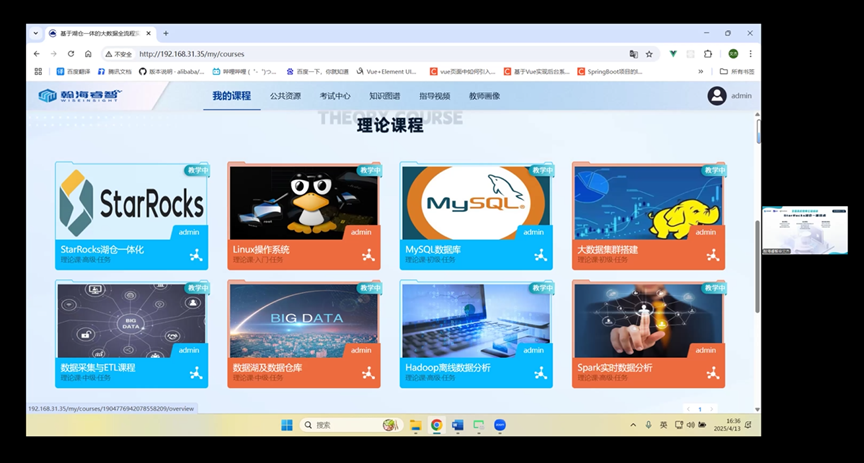Open the 考试中心 navigation tab
The image size is (864, 463).
point(335,96)
